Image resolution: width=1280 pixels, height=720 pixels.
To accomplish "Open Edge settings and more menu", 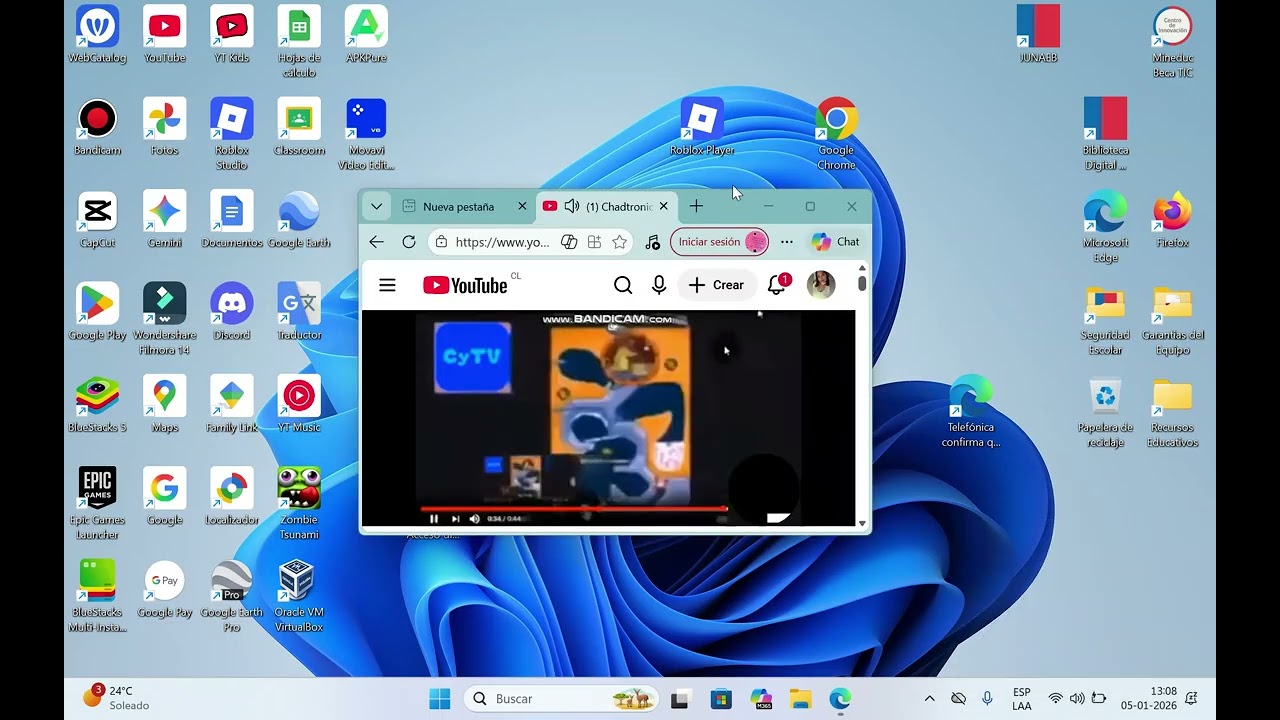I will [787, 242].
